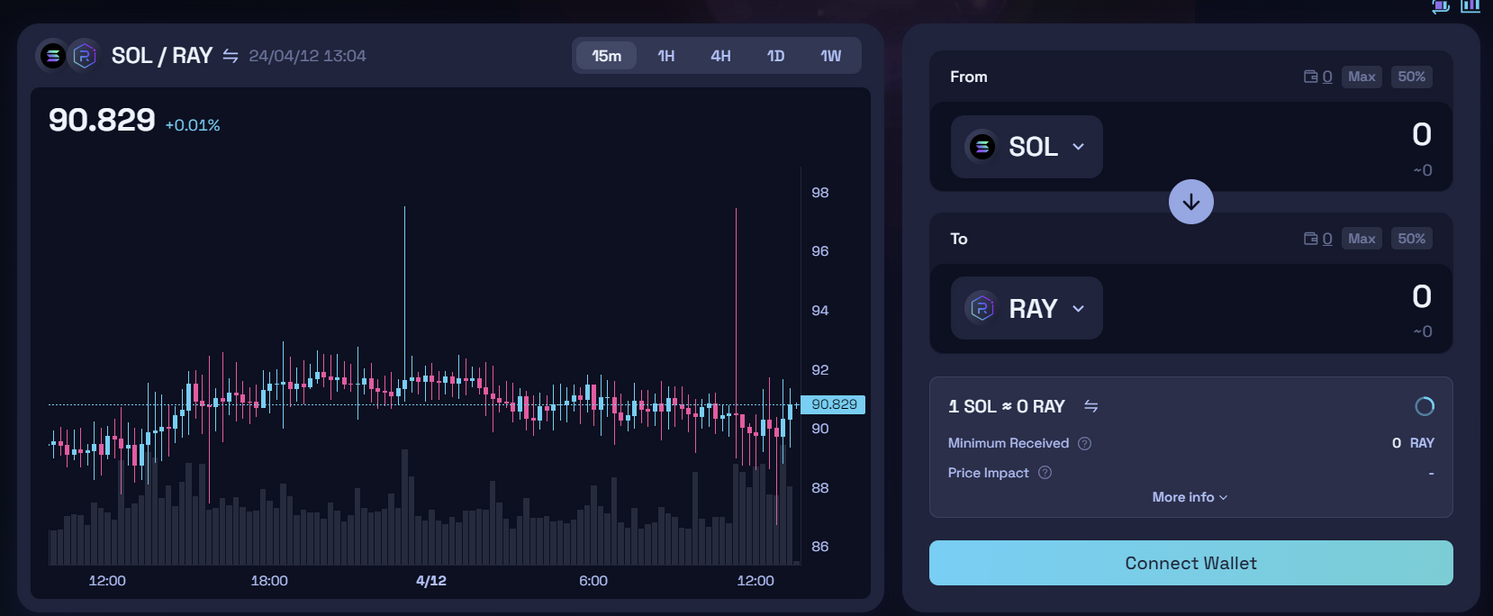The image size is (1493, 616).
Task: Click the Price Impact question mark icon
Action: (x=1045, y=473)
